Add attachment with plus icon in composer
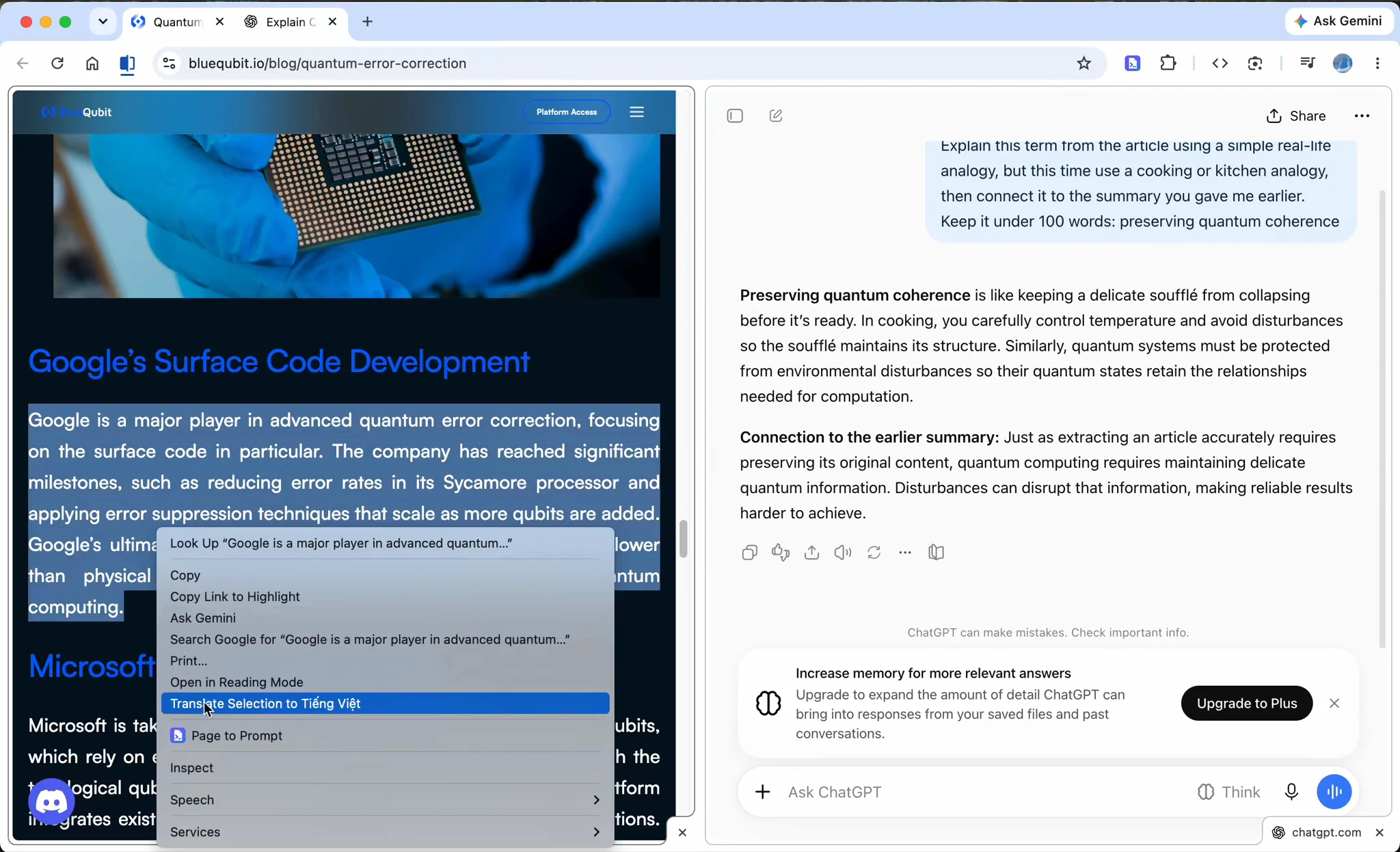The image size is (1400, 852). pos(762,792)
